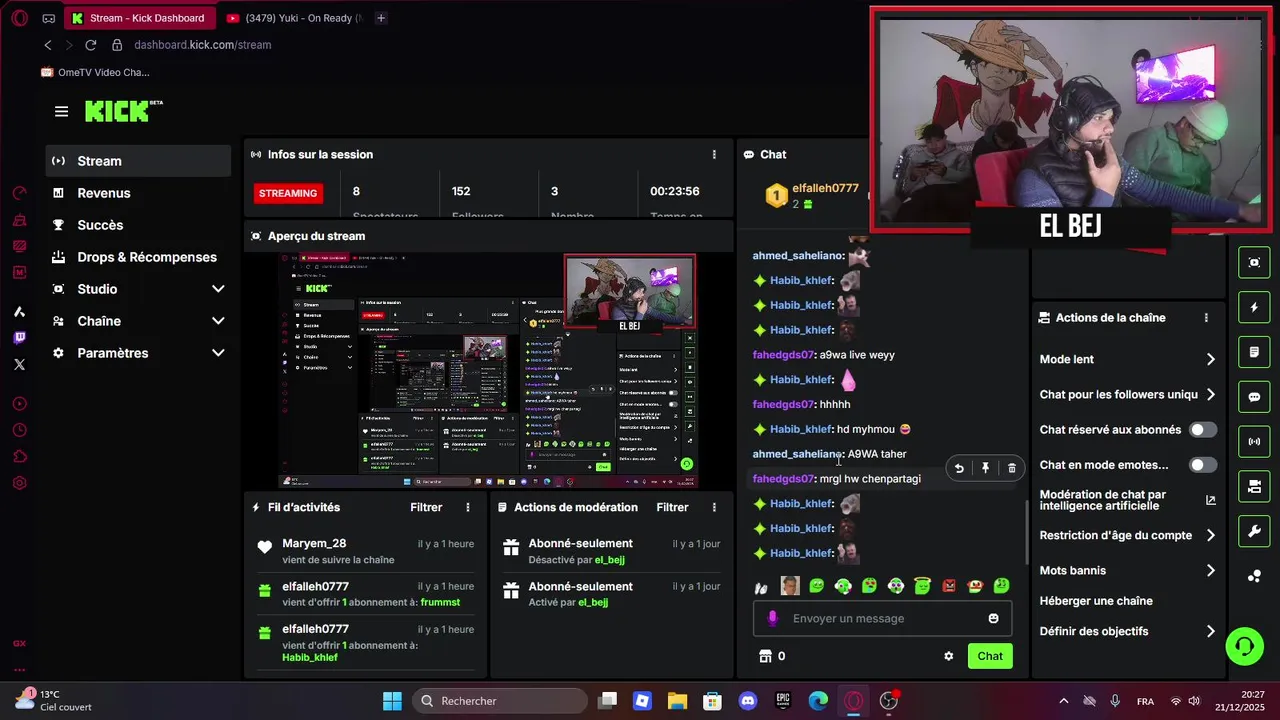The image size is (1280, 720).
Task: Open Infos sur la session options menu
Action: 714,154
